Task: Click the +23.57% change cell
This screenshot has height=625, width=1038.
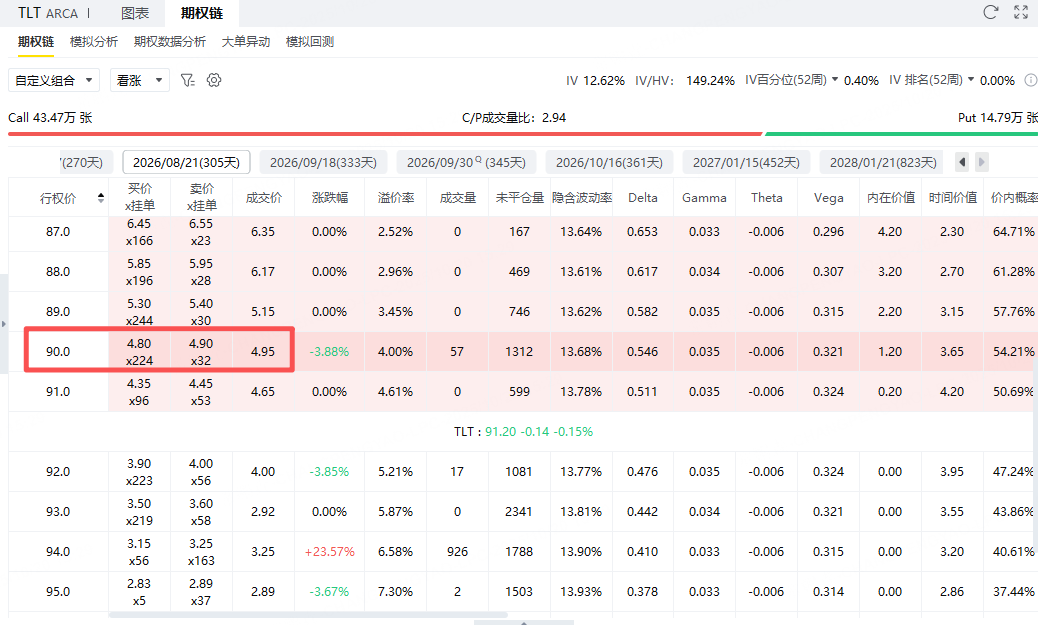Action: pyautogui.click(x=329, y=552)
